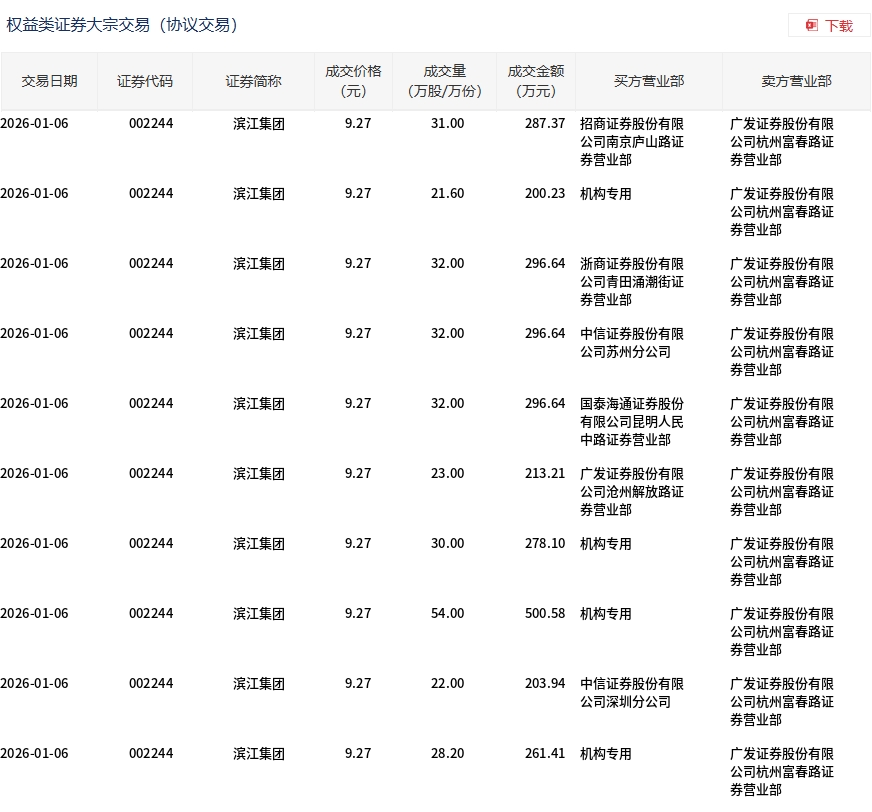Select the amount 200.23 cell
872x812 pixels.
[544, 194]
